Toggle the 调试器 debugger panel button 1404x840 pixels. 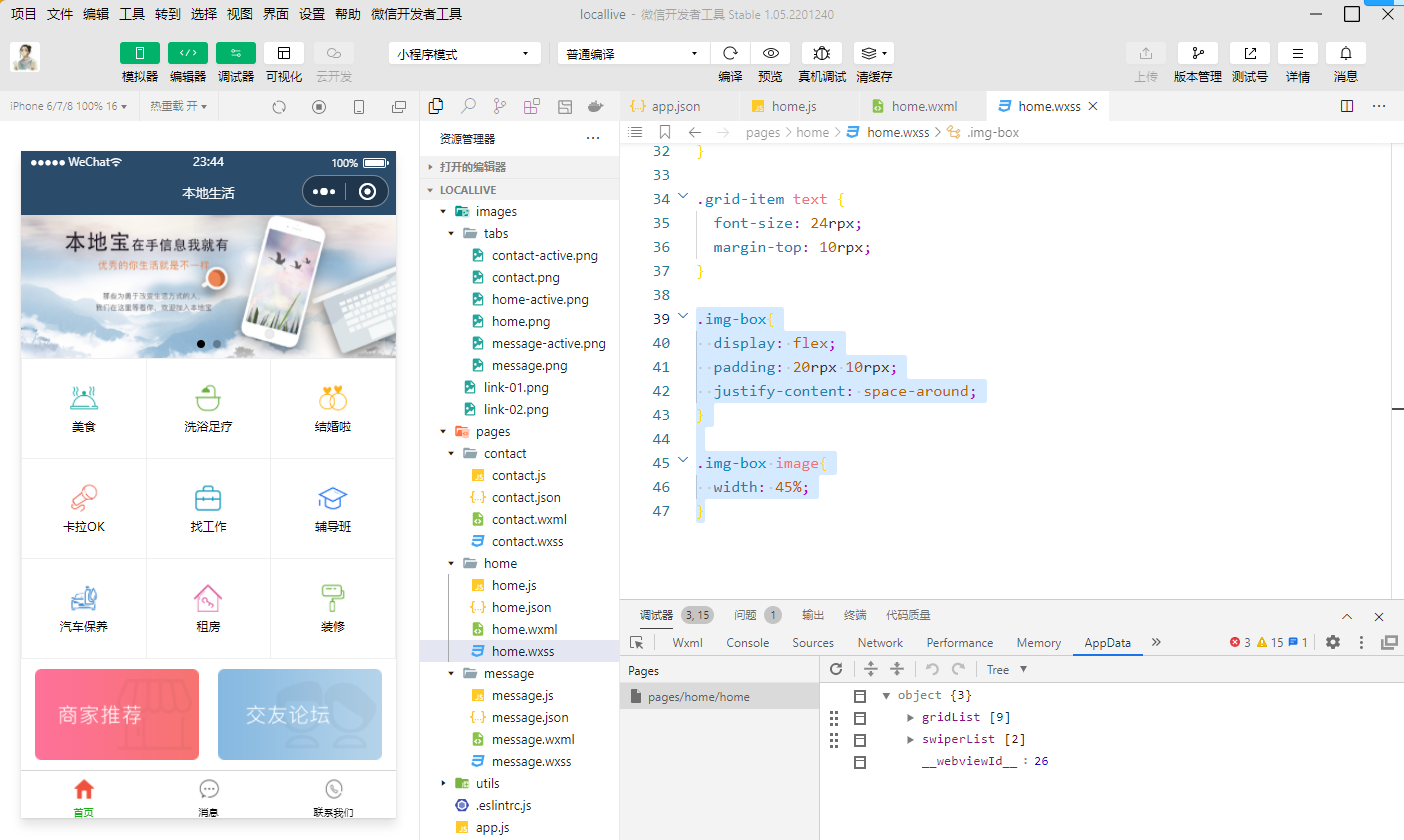click(x=236, y=53)
